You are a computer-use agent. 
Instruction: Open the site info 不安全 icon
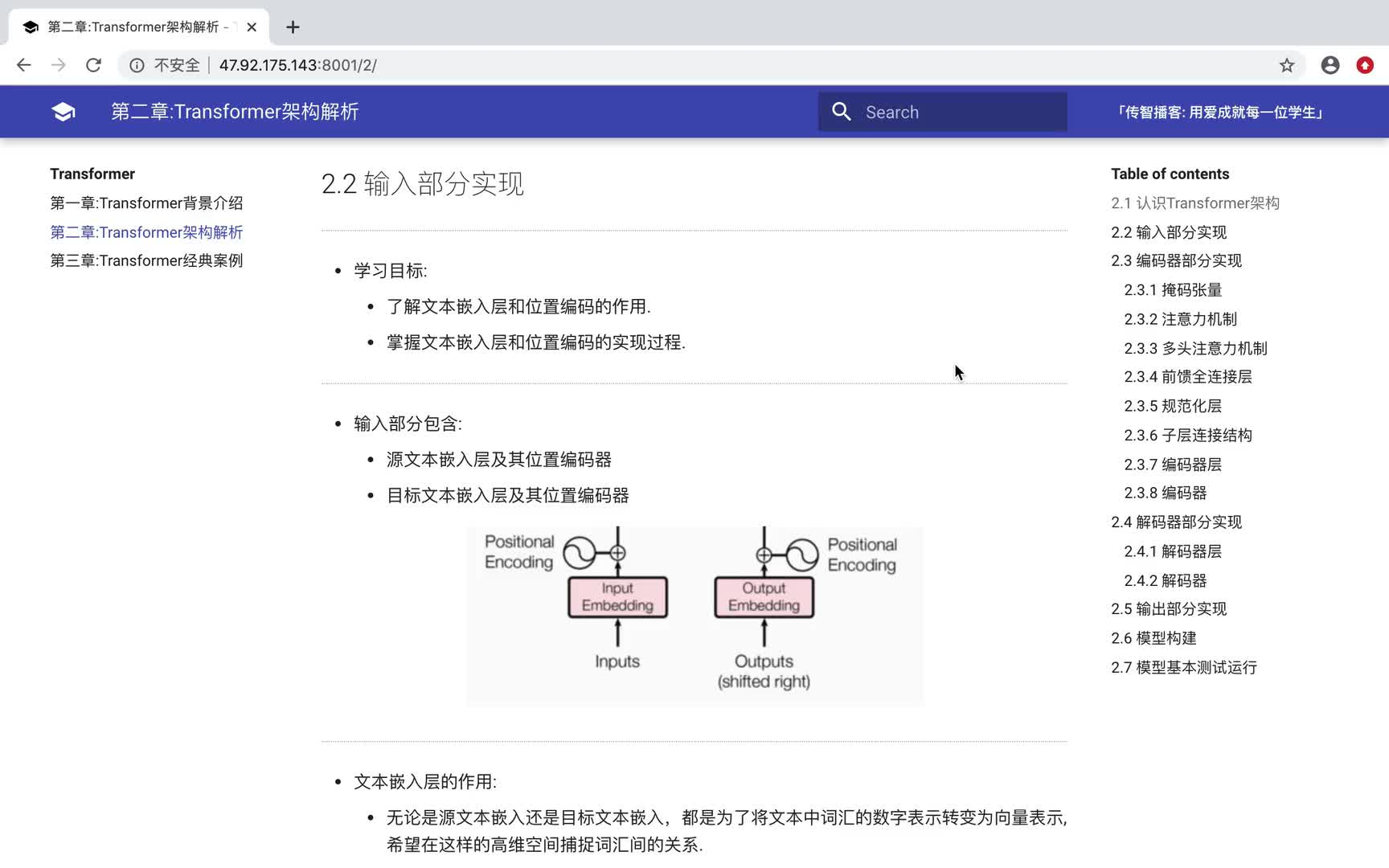point(137,65)
